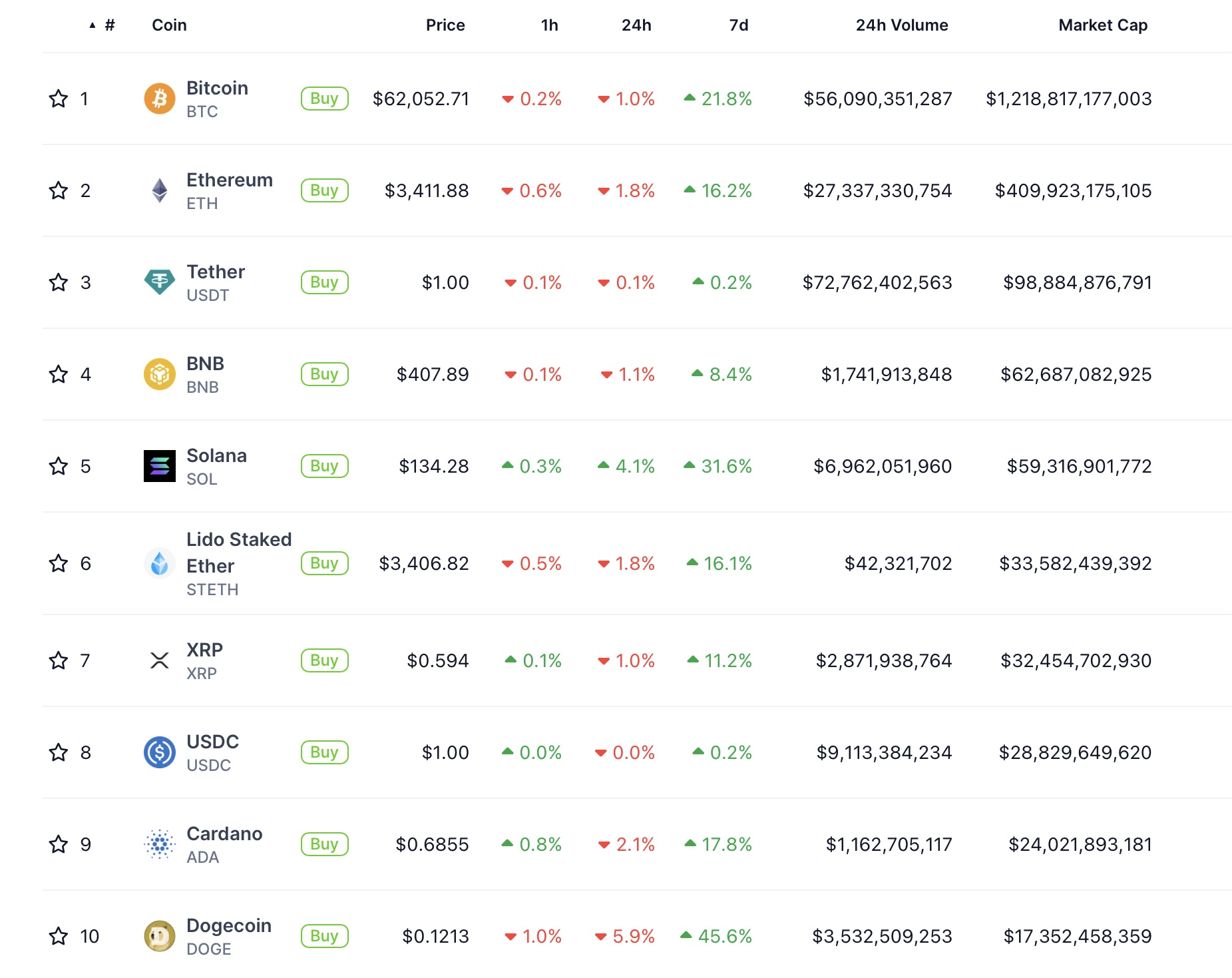Favorite Bitcoin with its star
This screenshot has height=978, width=1232.
pyautogui.click(x=59, y=99)
